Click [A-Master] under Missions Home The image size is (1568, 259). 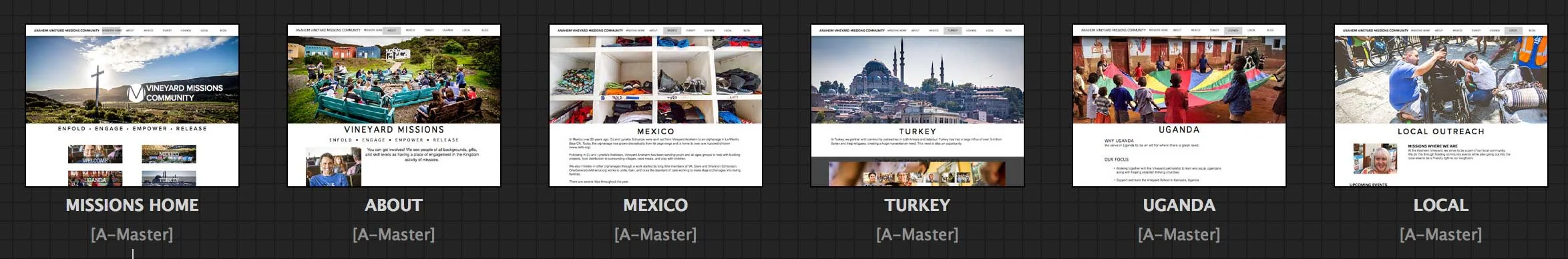(x=132, y=234)
